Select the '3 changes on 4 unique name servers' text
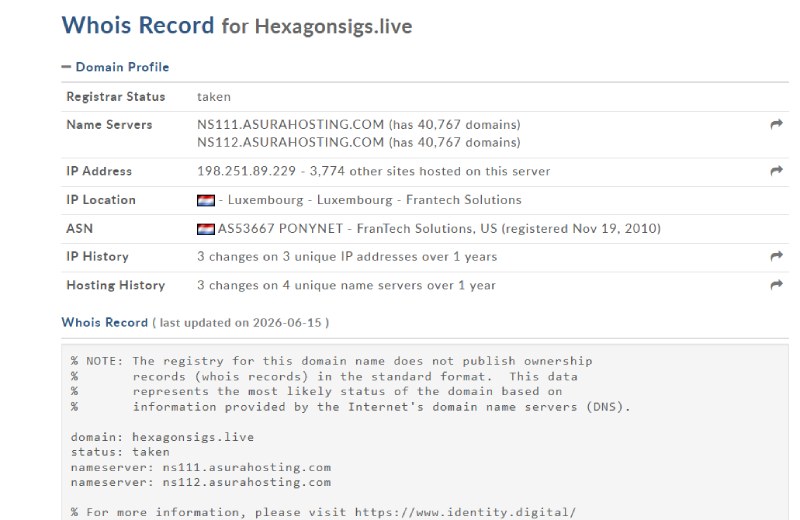The width and height of the screenshot is (800, 520). point(346,285)
